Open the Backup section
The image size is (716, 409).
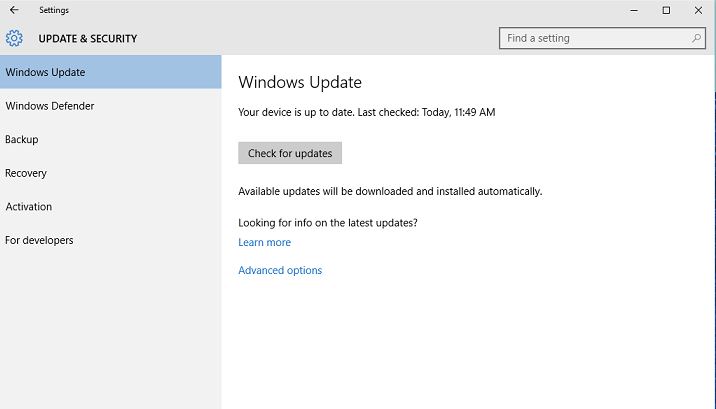[111, 139]
